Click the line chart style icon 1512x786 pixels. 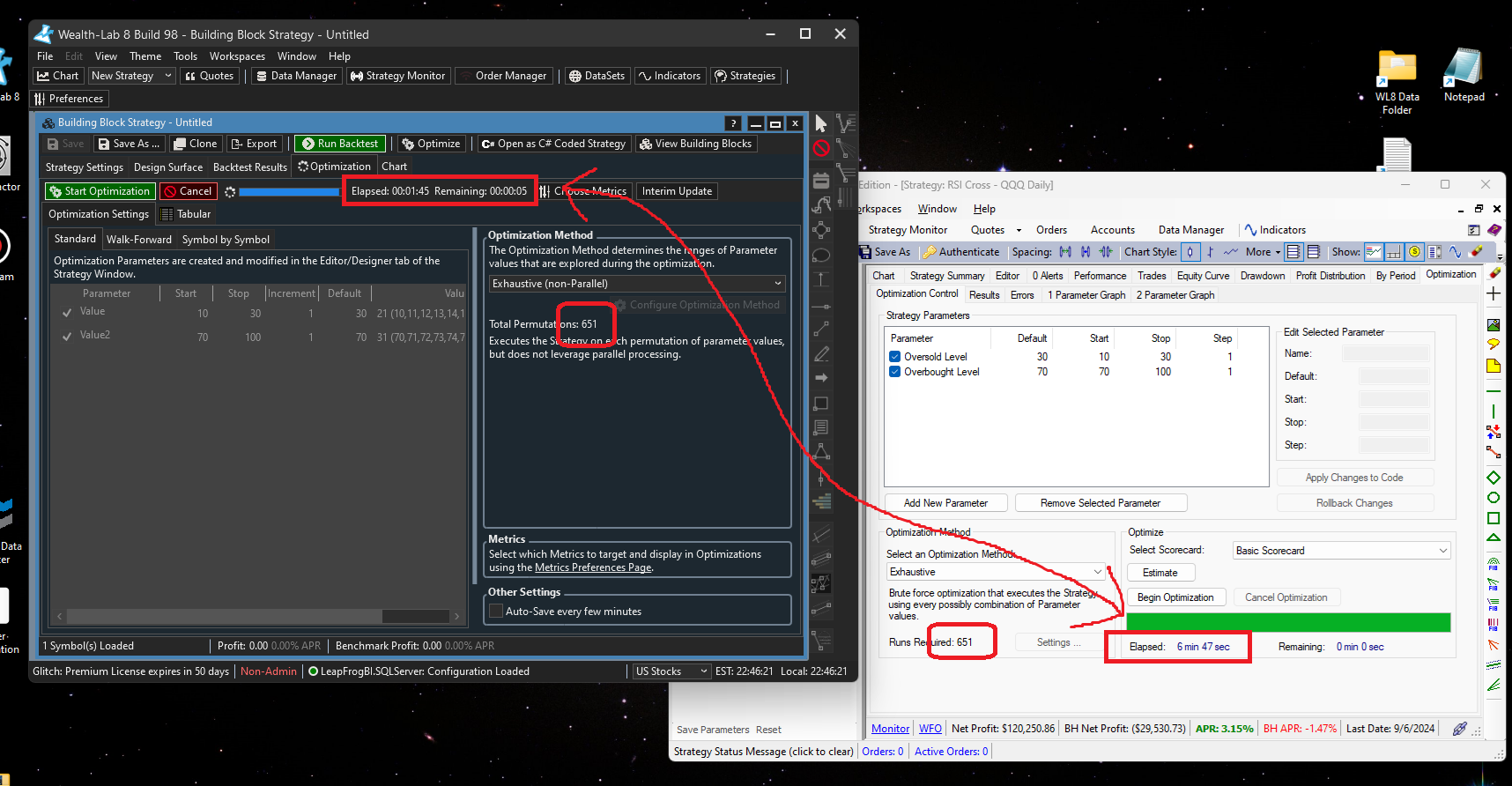coord(1231,252)
